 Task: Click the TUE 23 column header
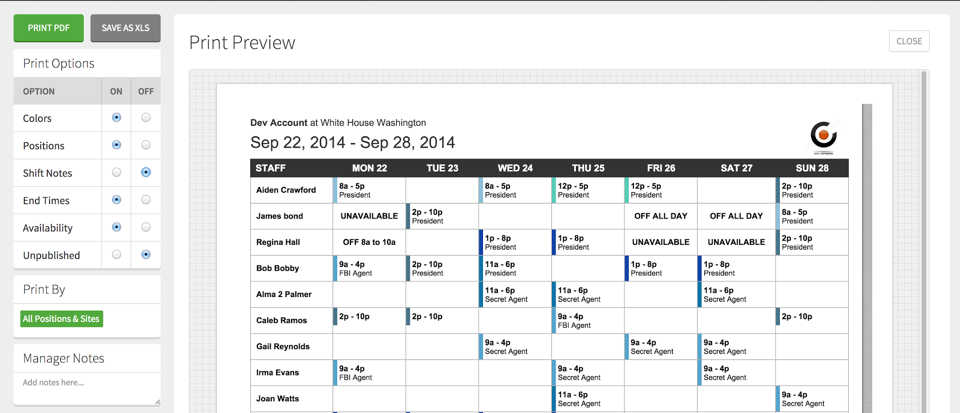[x=442, y=168]
